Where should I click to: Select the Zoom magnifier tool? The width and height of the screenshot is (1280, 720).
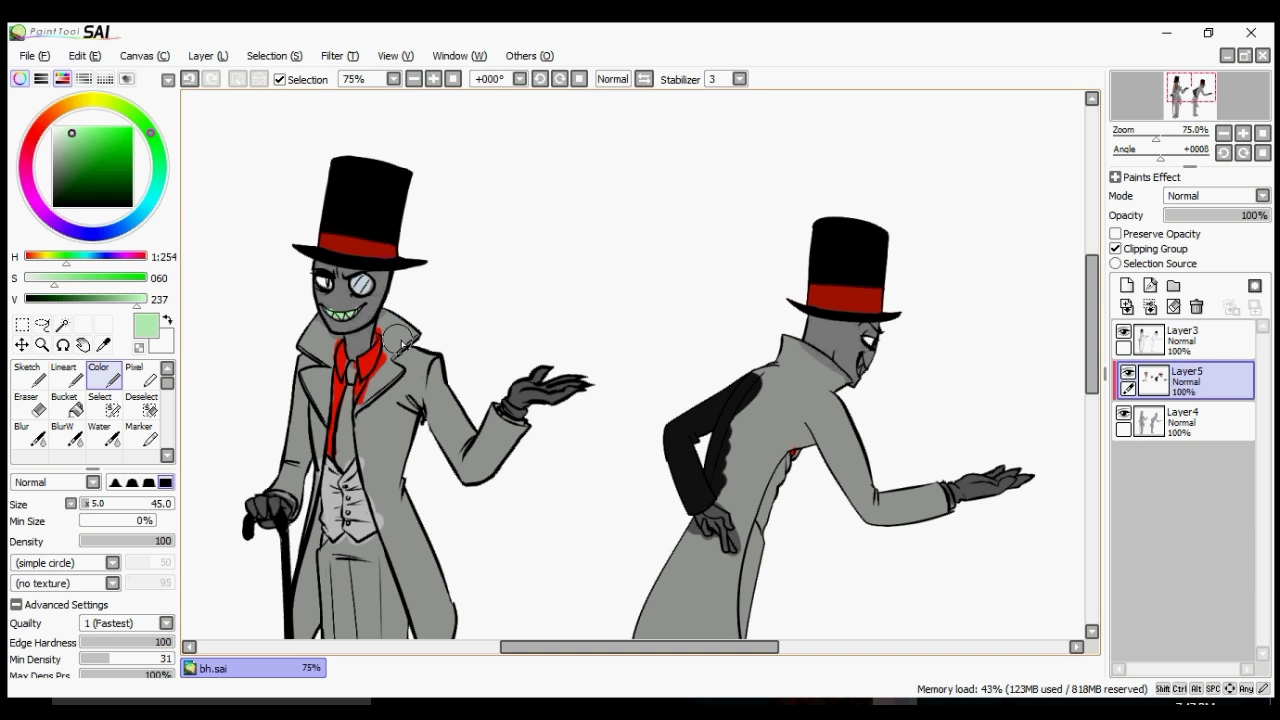click(x=42, y=345)
